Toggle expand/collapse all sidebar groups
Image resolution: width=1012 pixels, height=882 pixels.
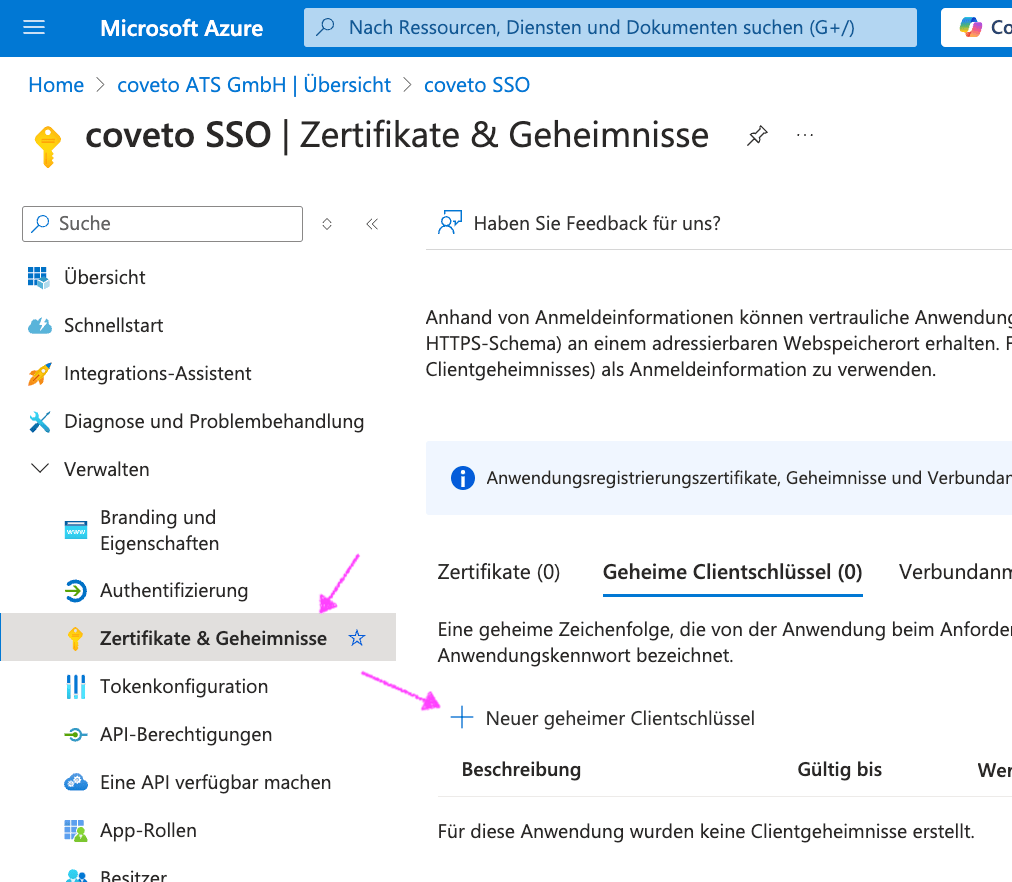tap(327, 224)
